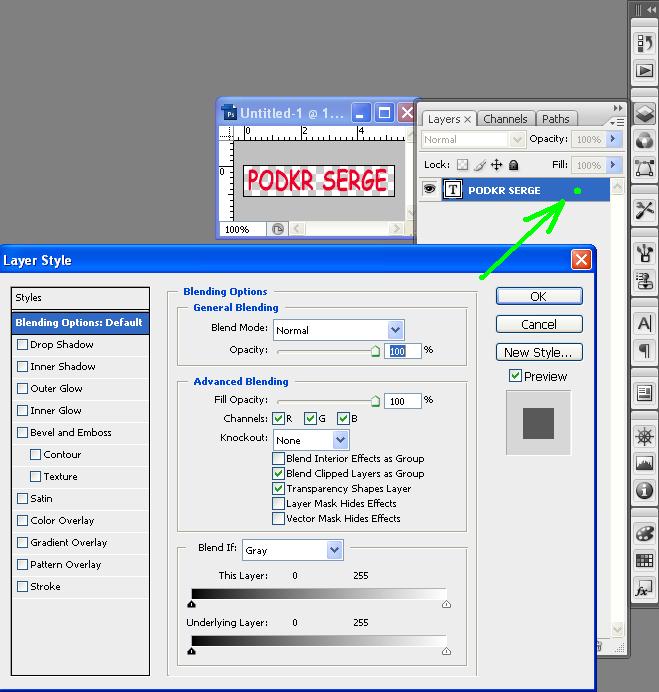Open the Layers panel Normal blend dropdown
This screenshot has height=692, width=659.
pos(473,140)
